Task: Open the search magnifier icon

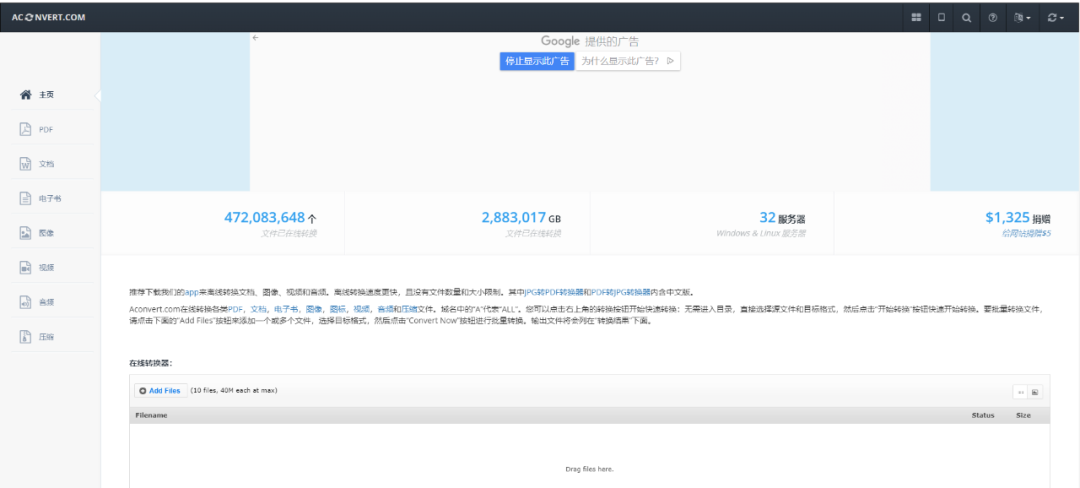Action: [967, 17]
